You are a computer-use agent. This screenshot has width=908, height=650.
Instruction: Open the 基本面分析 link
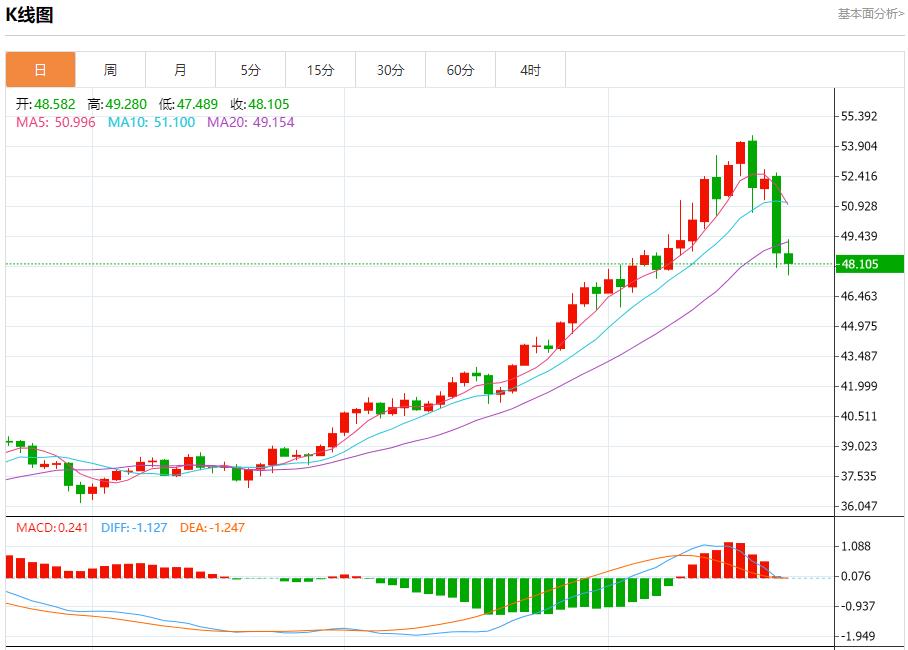click(x=870, y=14)
